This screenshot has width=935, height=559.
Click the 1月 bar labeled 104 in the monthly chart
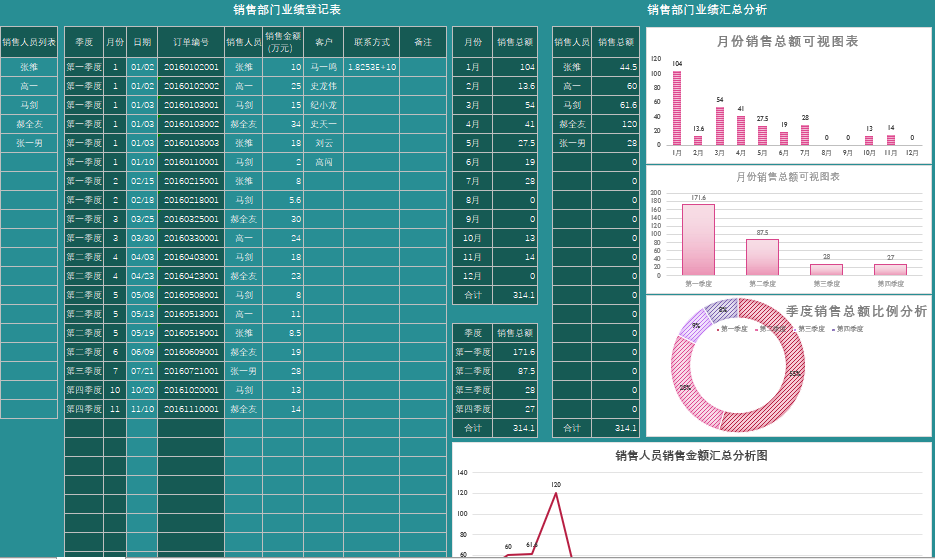[677, 108]
